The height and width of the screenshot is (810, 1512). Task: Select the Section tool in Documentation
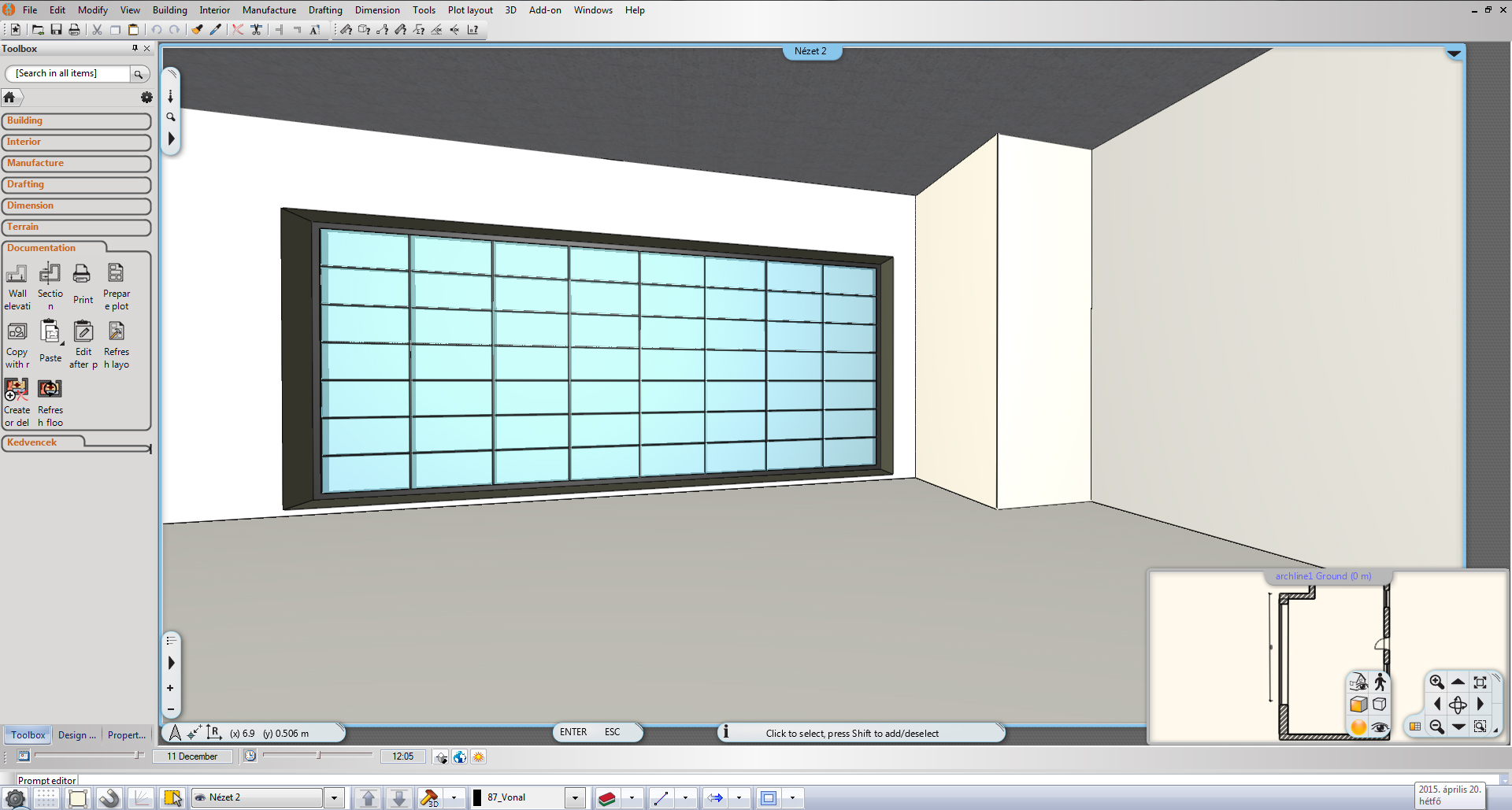pyautogui.click(x=50, y=274)
